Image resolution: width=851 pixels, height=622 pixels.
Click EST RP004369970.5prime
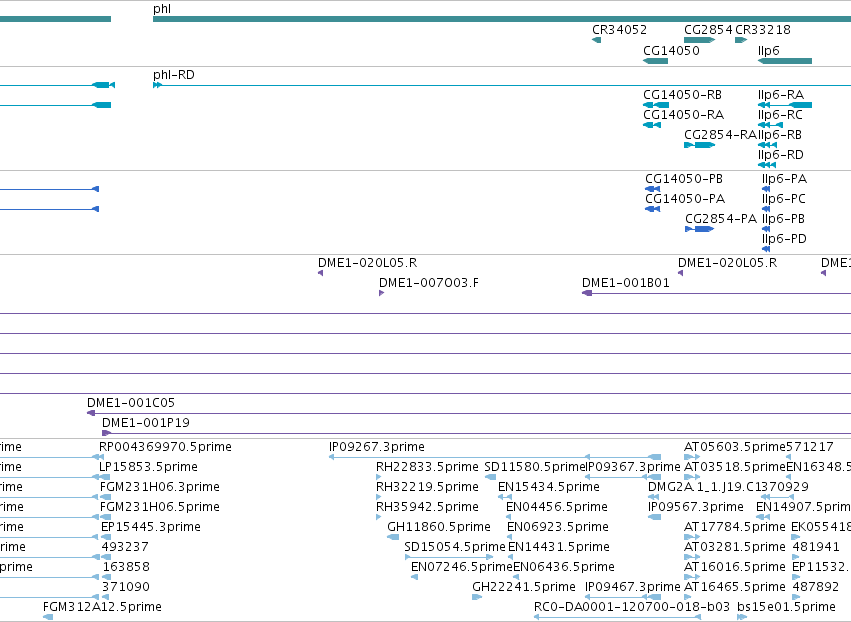coord(165,447)
